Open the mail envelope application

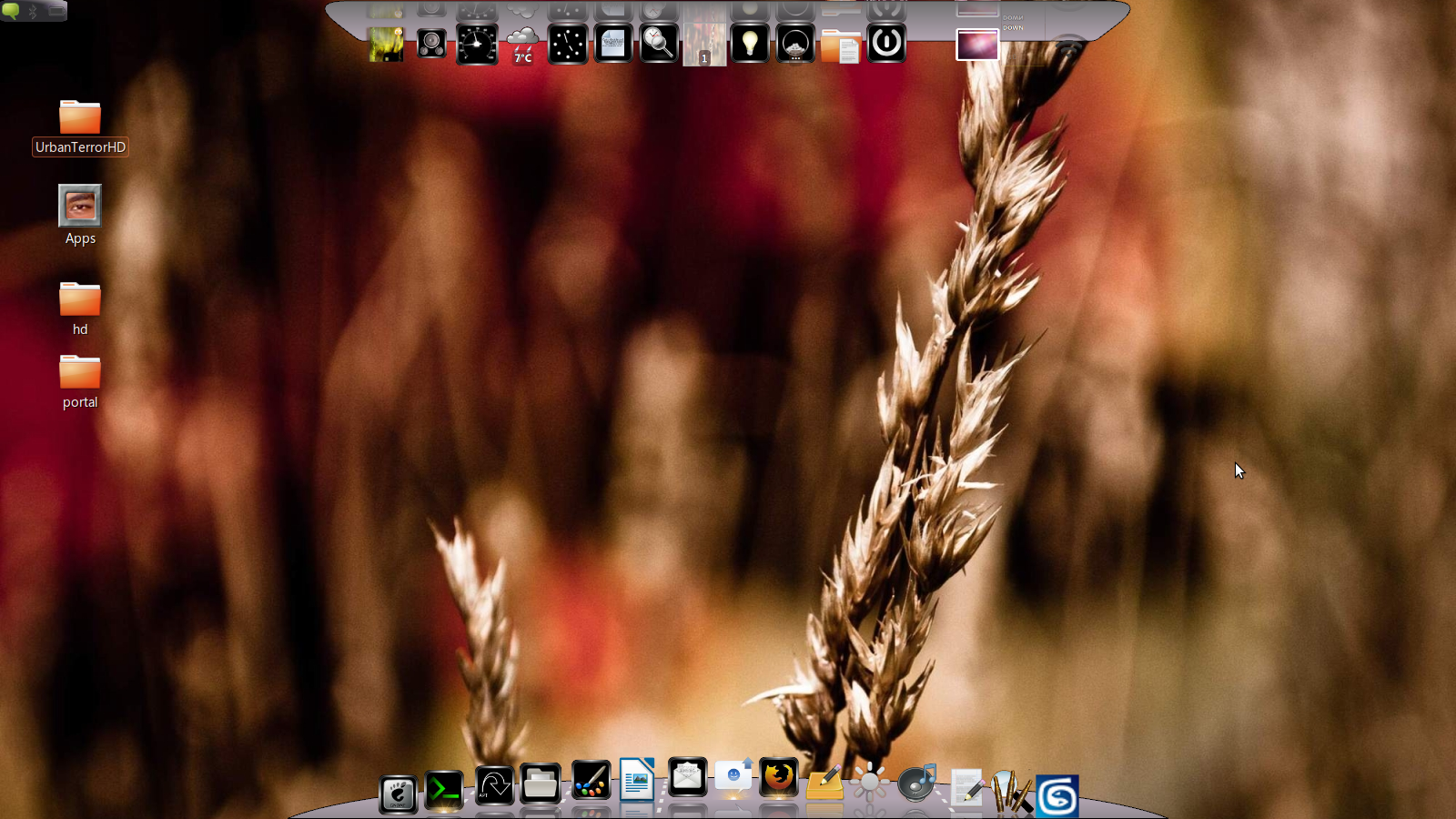coord(687,777)
